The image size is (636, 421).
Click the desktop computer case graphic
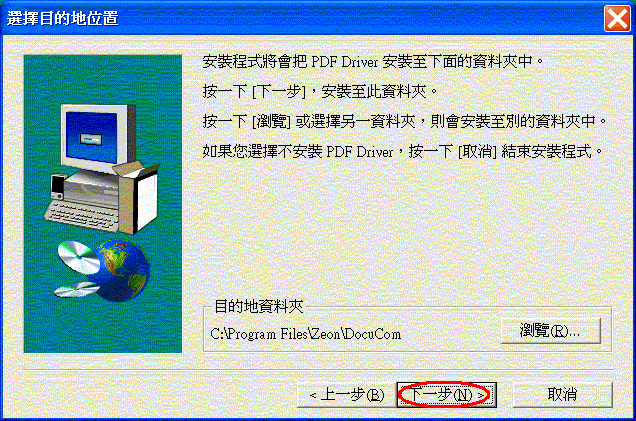click(91, 189)
